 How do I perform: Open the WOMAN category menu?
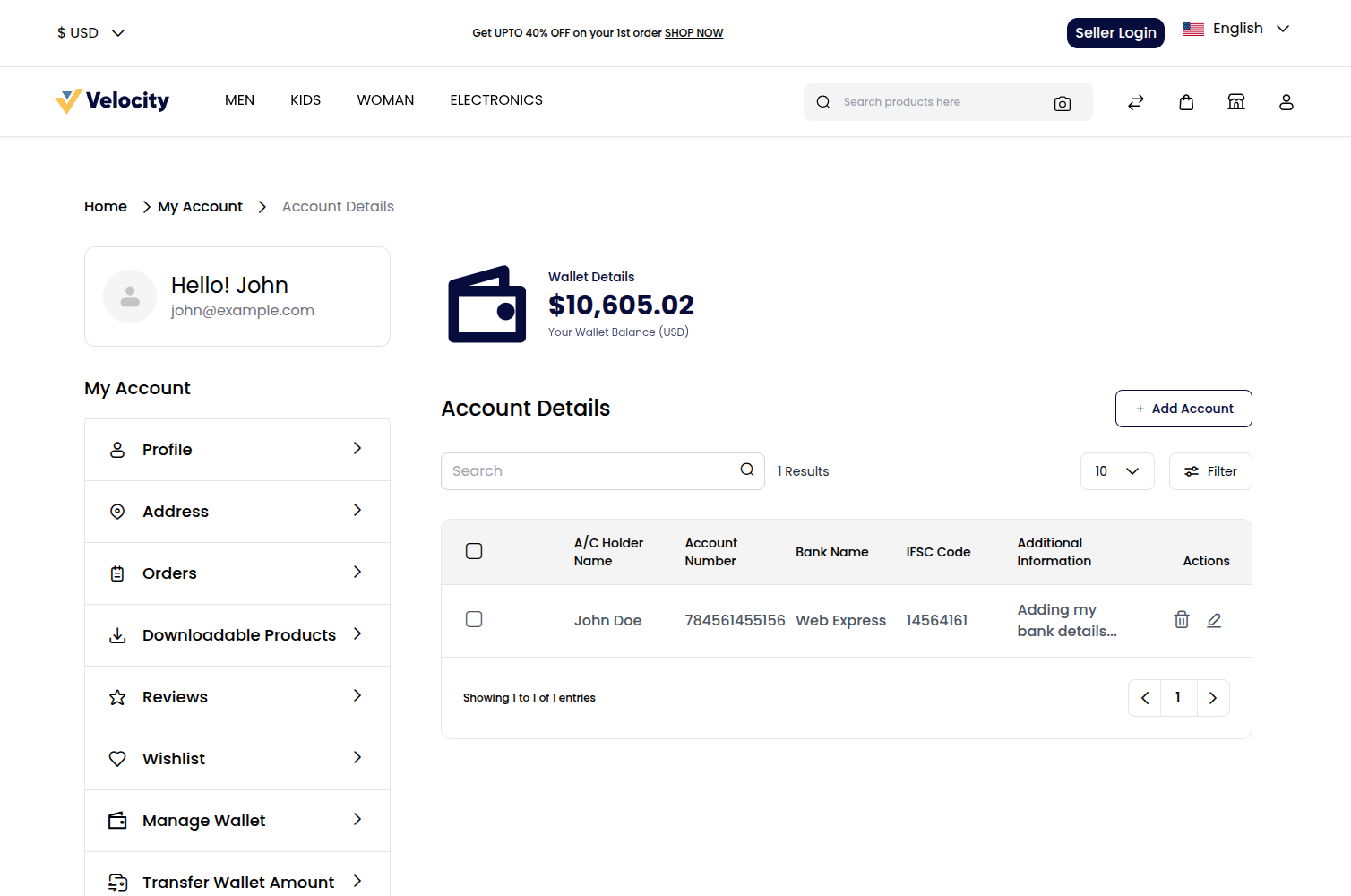(385, 100)
